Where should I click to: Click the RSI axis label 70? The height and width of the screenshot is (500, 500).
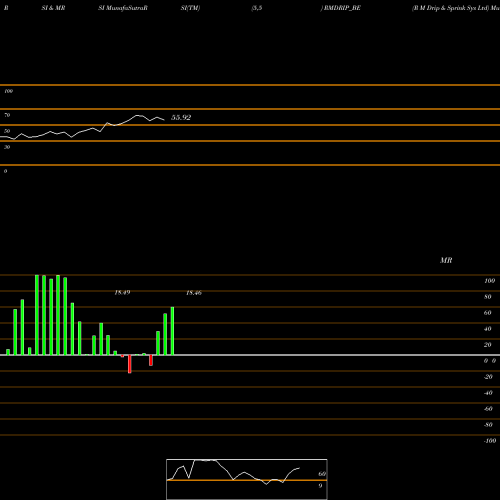point(7,115)
